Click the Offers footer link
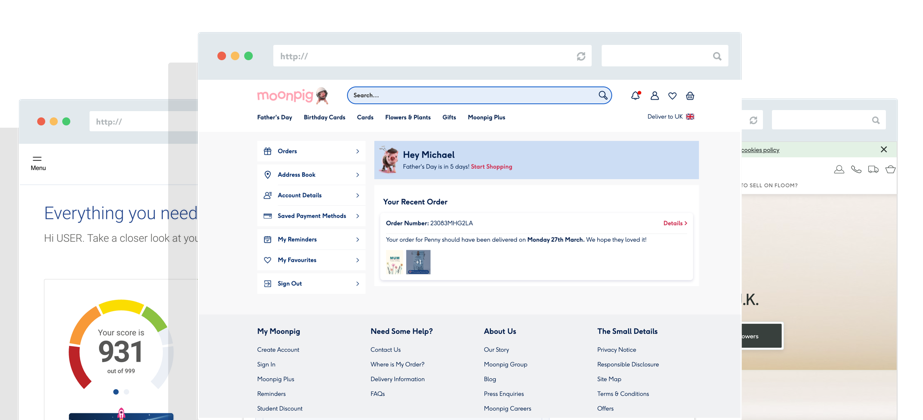The image size is (923, 420). (x=605, y=409)
